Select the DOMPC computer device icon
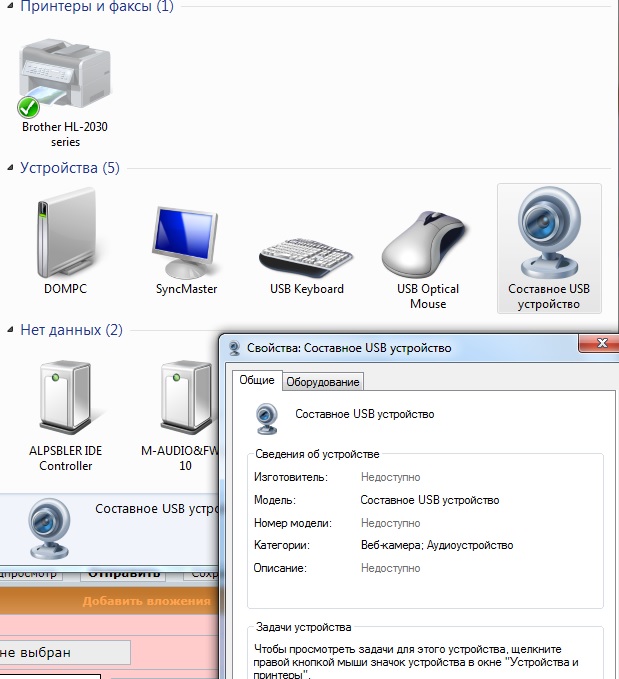This screenshot has height=679, width=619. coord(66,233)
